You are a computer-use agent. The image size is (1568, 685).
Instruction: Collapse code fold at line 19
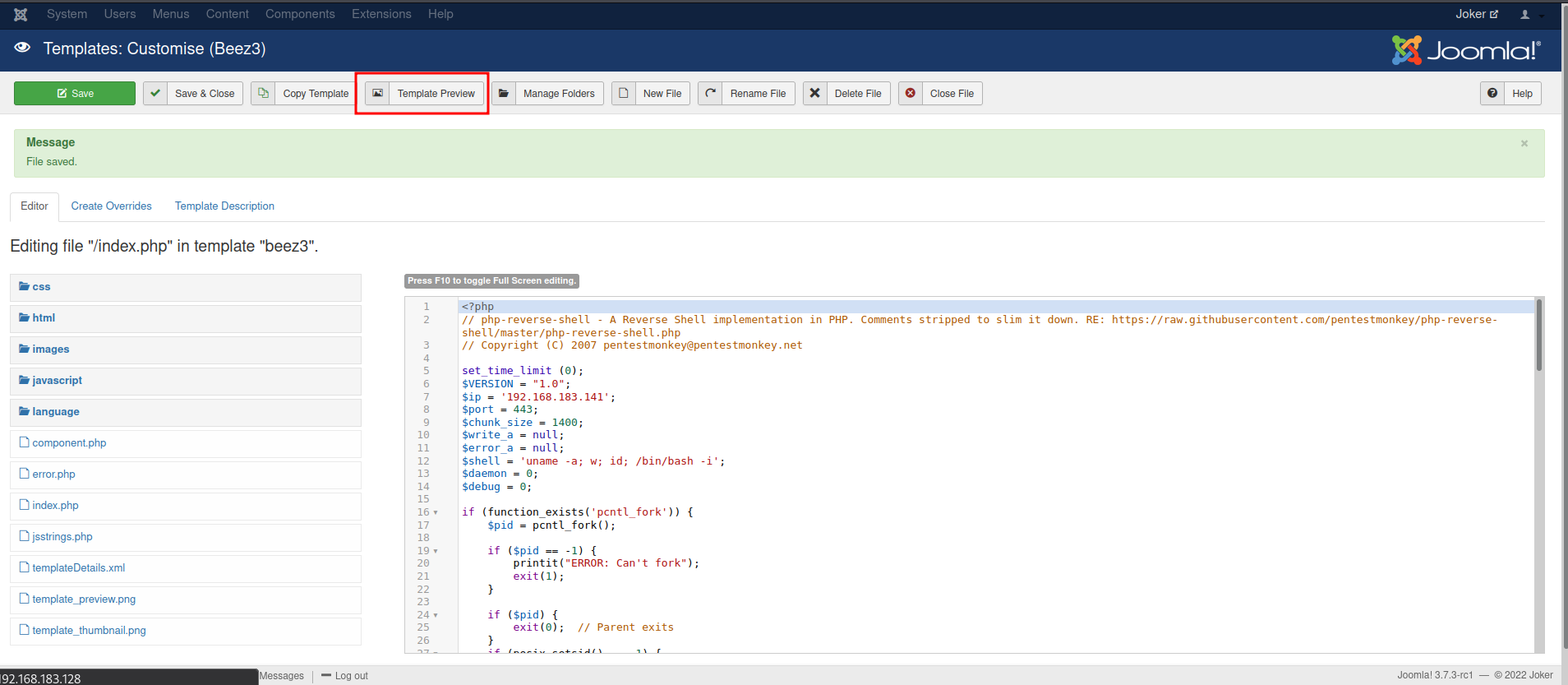click(x=436, y=551)
